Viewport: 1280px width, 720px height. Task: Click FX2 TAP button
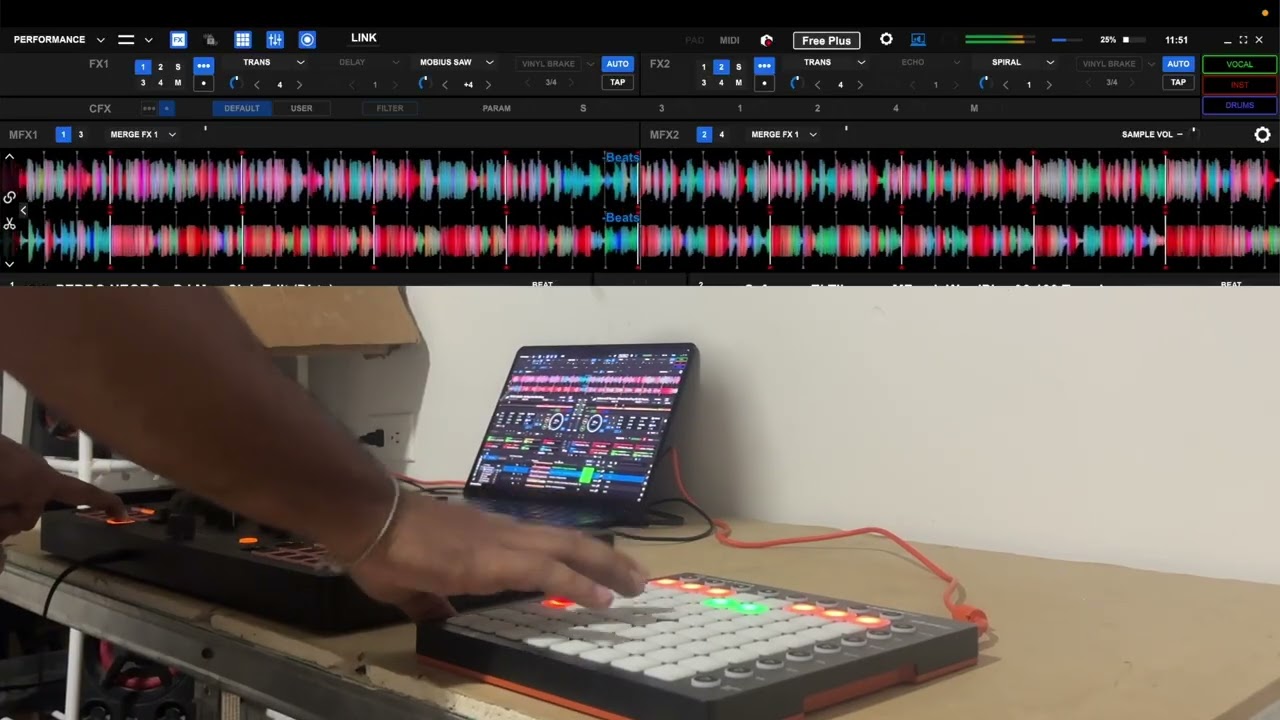click(1178, 82)
